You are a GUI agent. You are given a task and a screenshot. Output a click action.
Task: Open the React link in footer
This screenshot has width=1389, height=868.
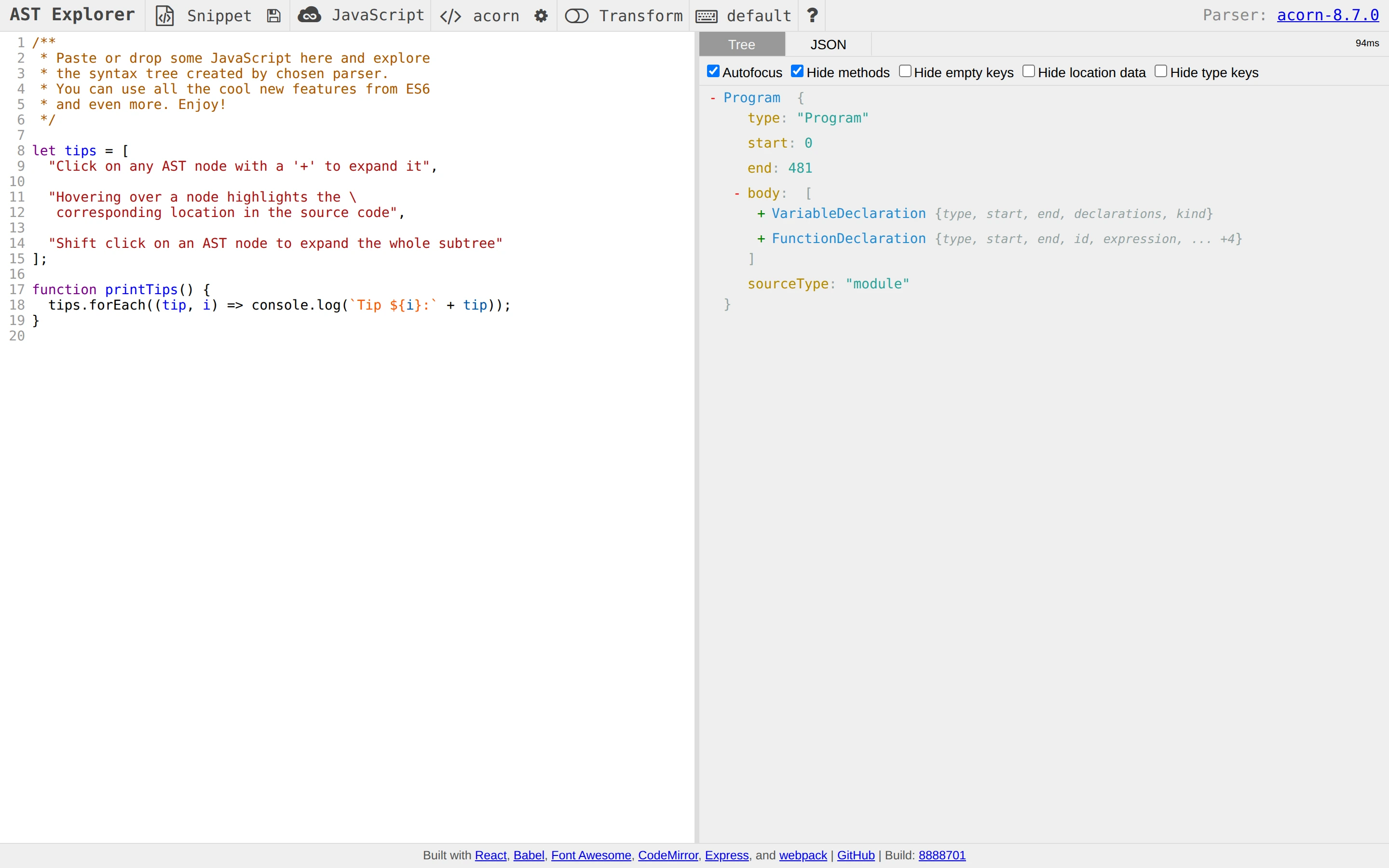click(490, 855)
